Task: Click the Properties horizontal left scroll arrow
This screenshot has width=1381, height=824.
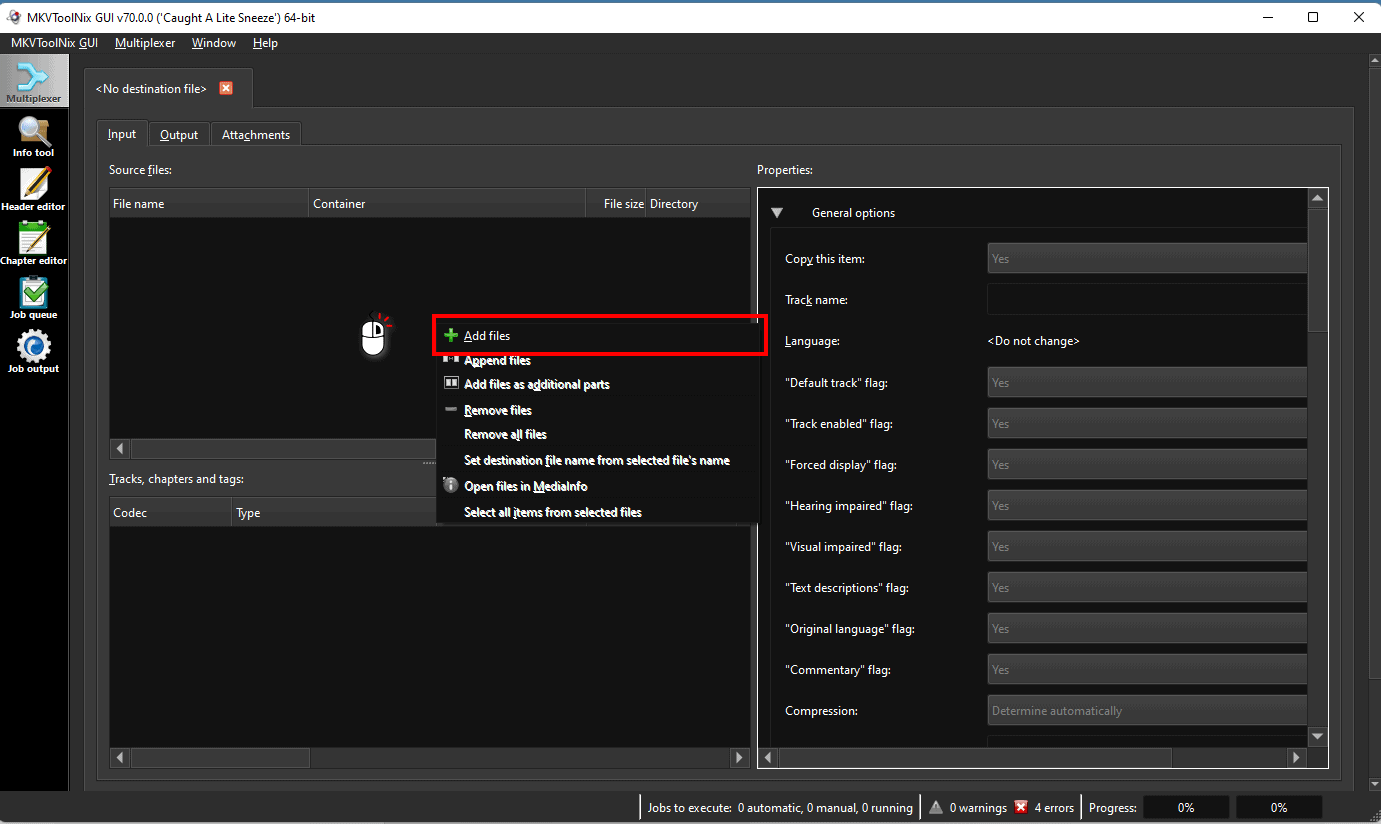Action: [768, 758]
